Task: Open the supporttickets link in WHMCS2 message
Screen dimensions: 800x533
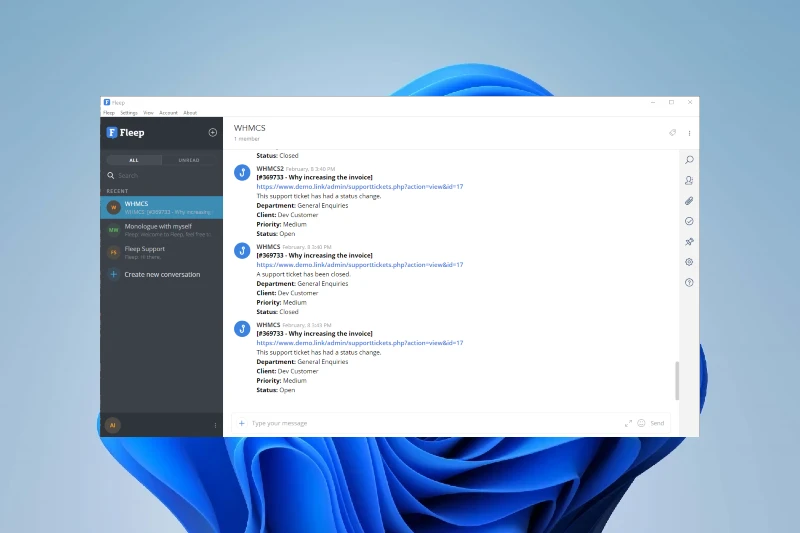Action: [360, 187]
